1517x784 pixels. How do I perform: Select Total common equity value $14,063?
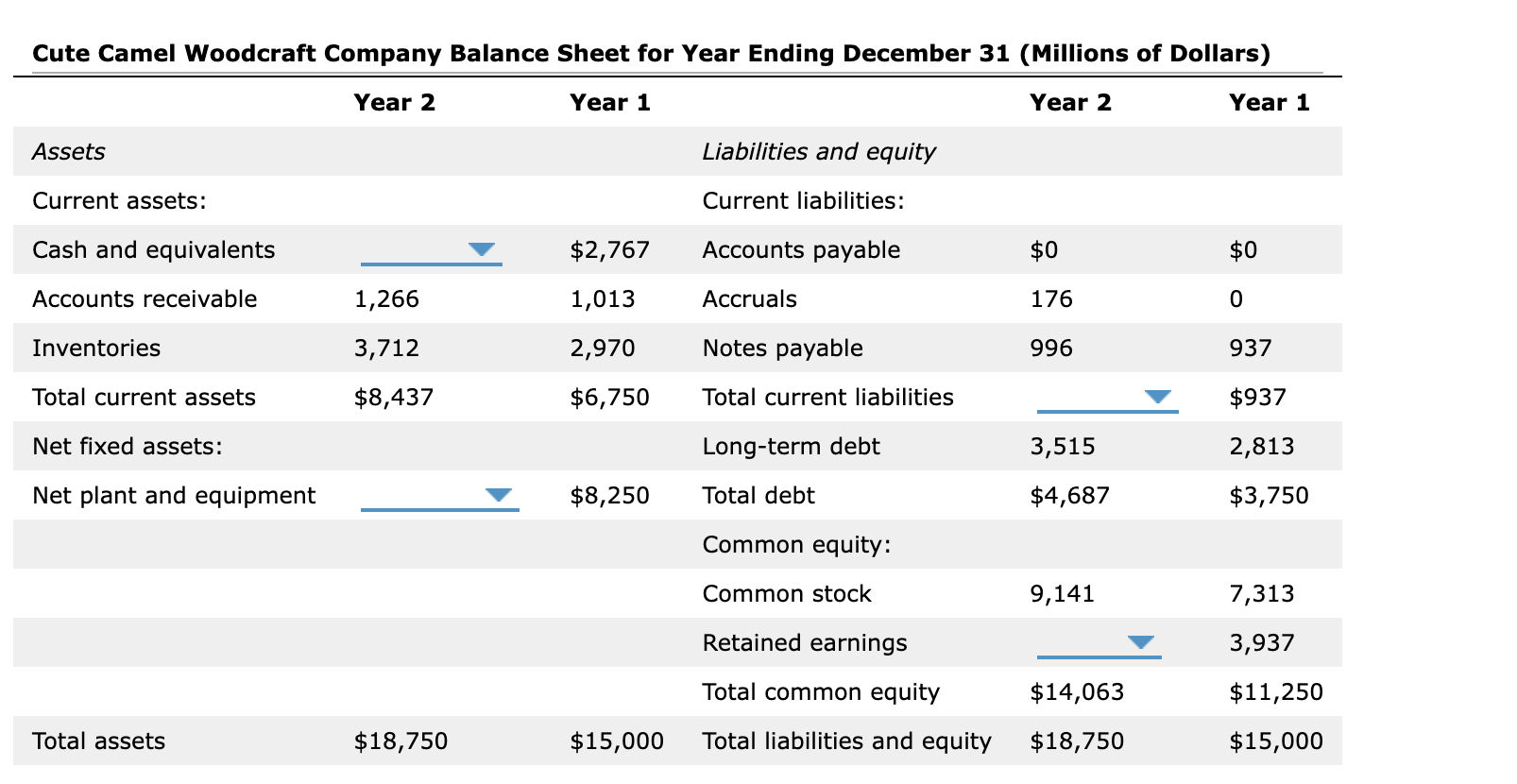tap(1078, 692)
